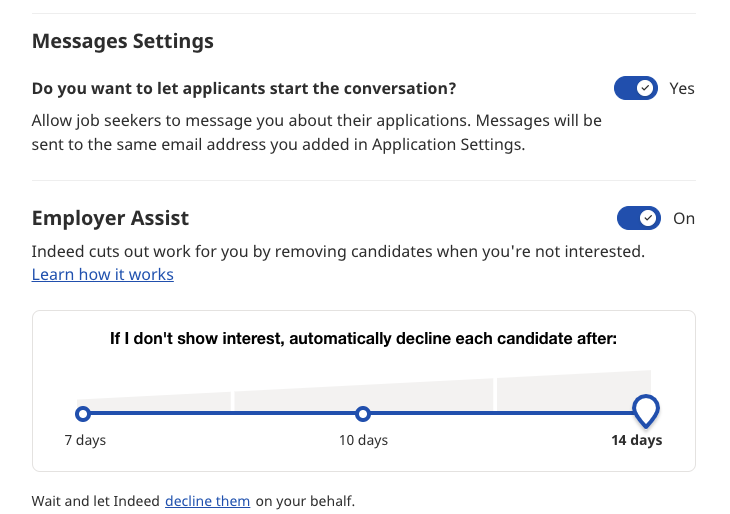
Task: Click the "10 days" label under slider
Action: pos(363,440)
